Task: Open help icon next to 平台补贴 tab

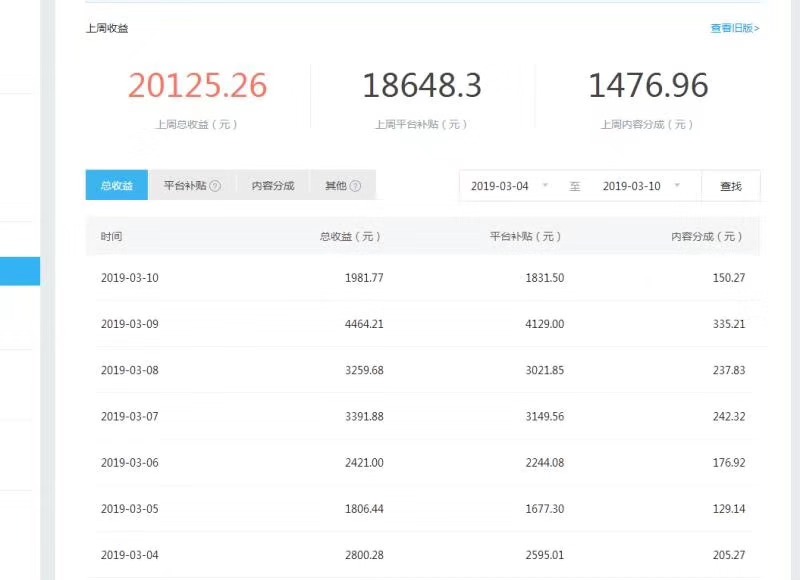Action: coord(215,186)
